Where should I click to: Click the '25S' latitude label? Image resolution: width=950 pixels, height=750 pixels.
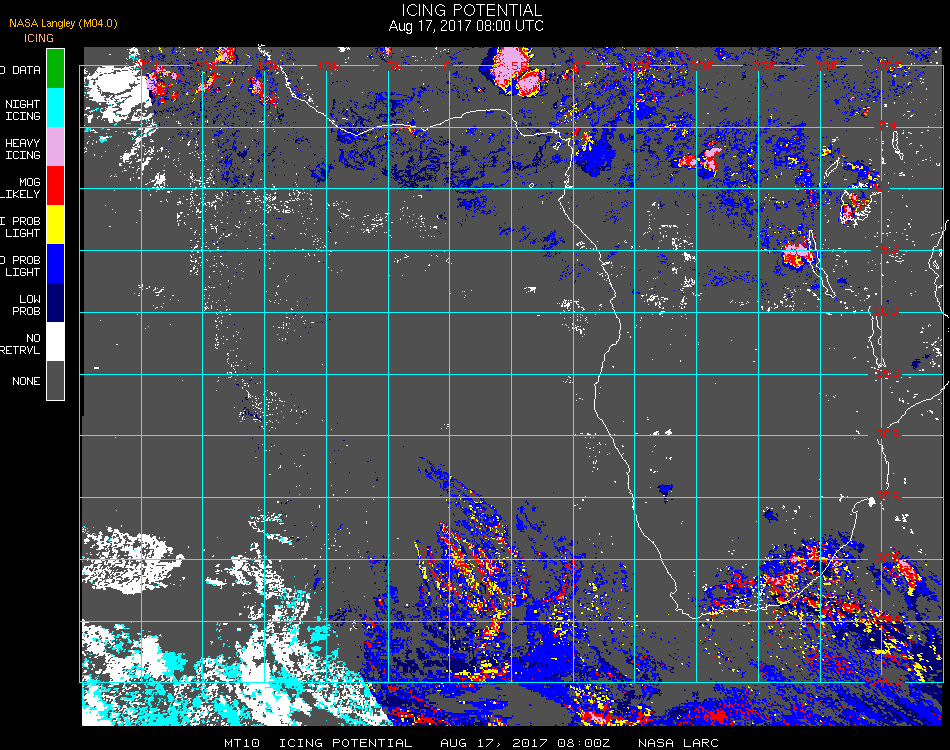click(x=888, y=496)
